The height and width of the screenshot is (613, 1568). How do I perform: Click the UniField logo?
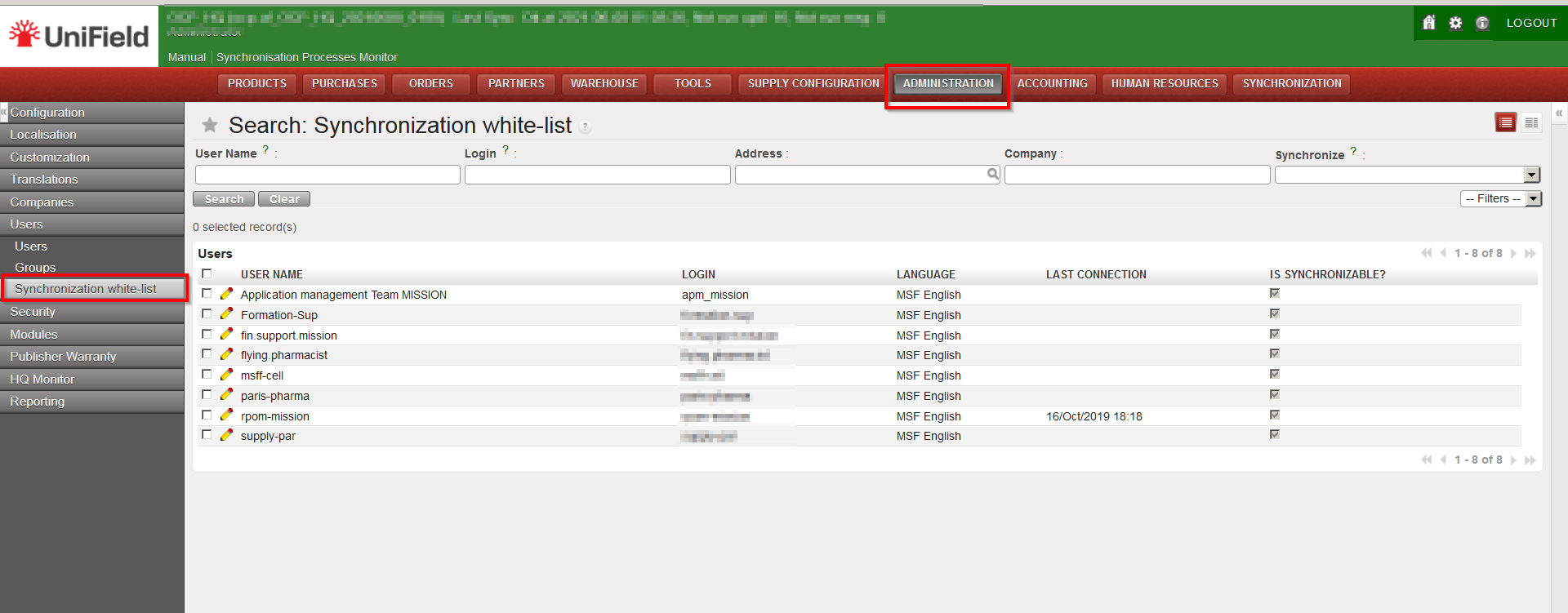79,35
